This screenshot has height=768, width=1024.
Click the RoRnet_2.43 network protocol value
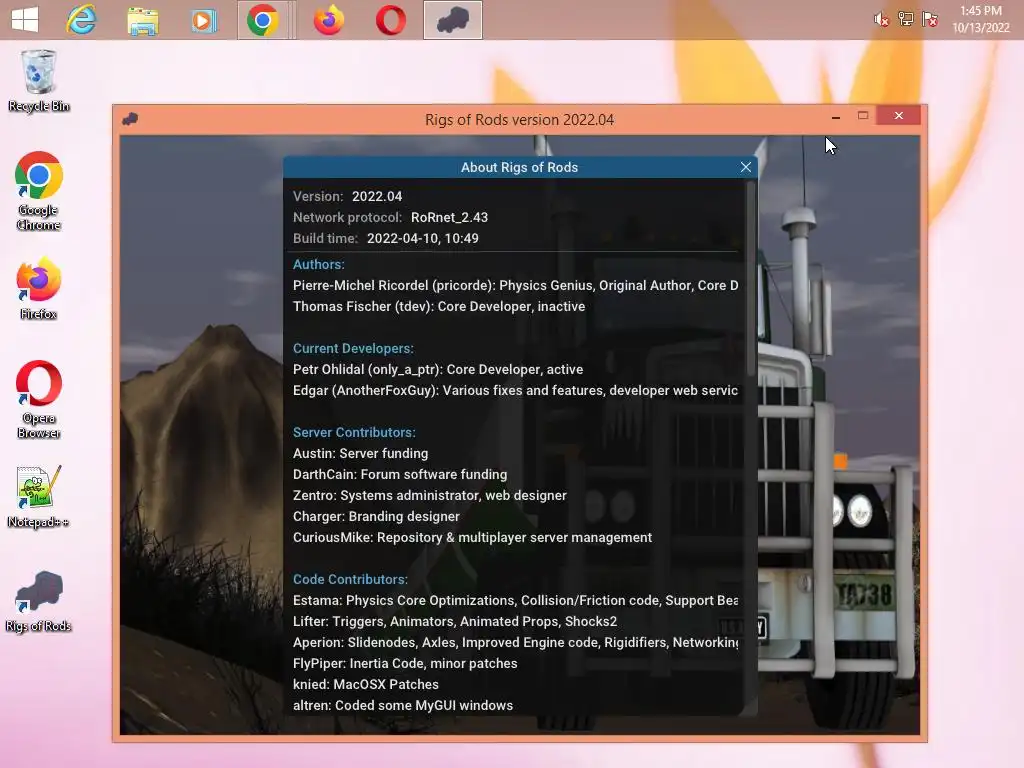click(449, 217)
